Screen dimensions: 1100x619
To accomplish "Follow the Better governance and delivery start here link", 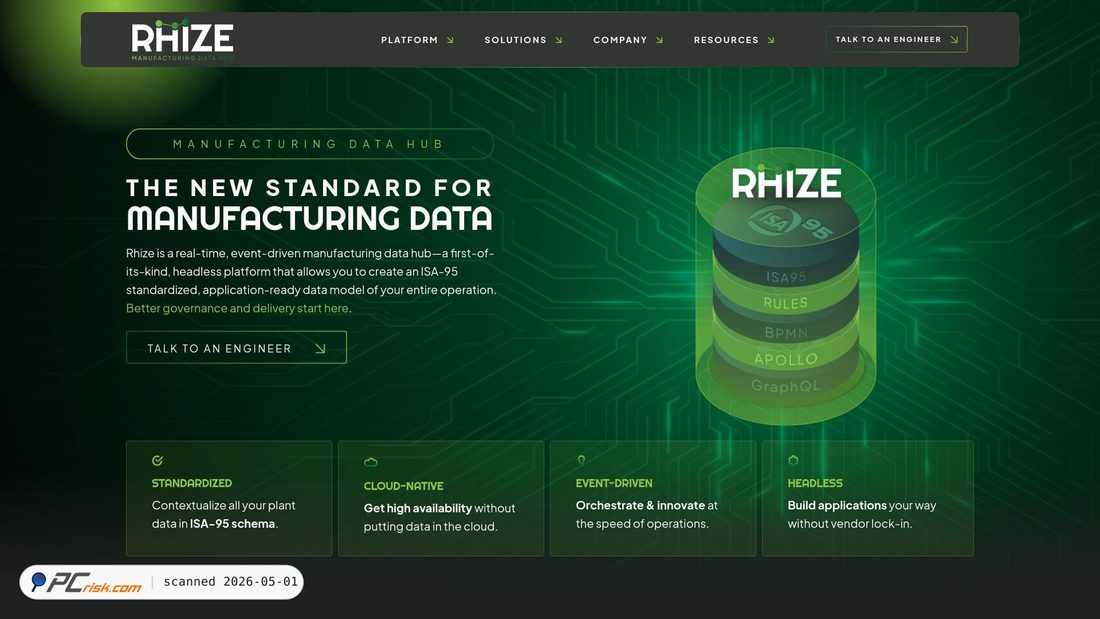I will coord(237,308).
